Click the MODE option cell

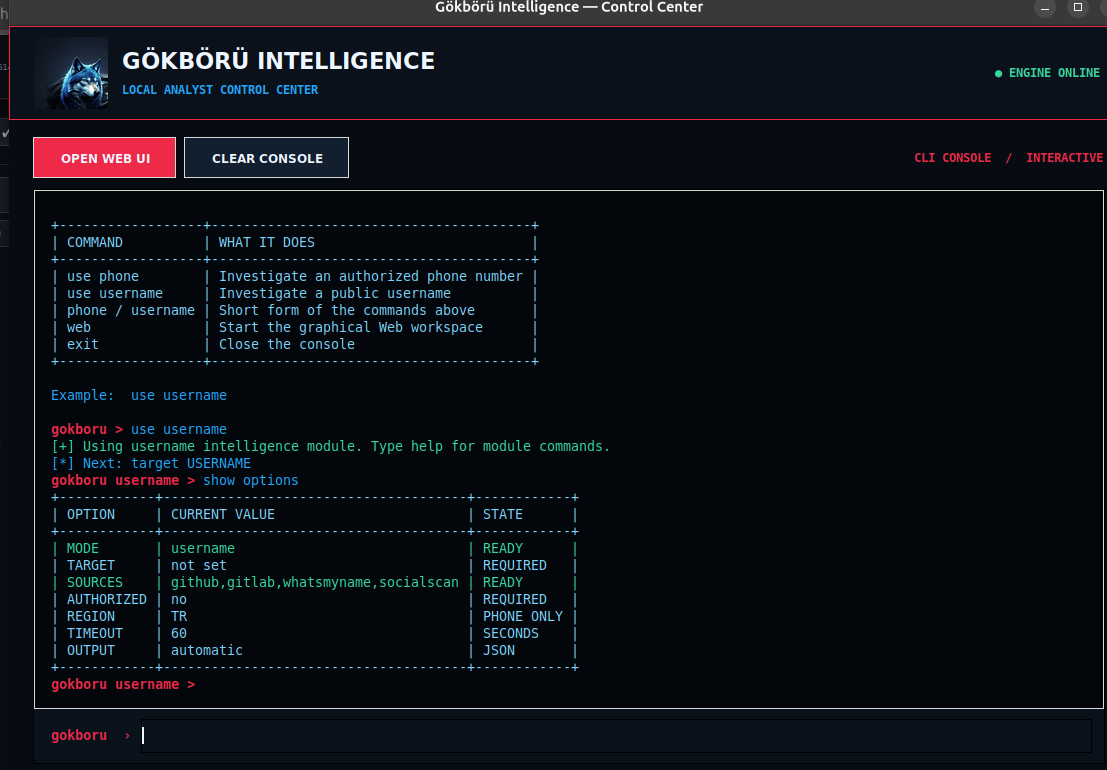83,548
